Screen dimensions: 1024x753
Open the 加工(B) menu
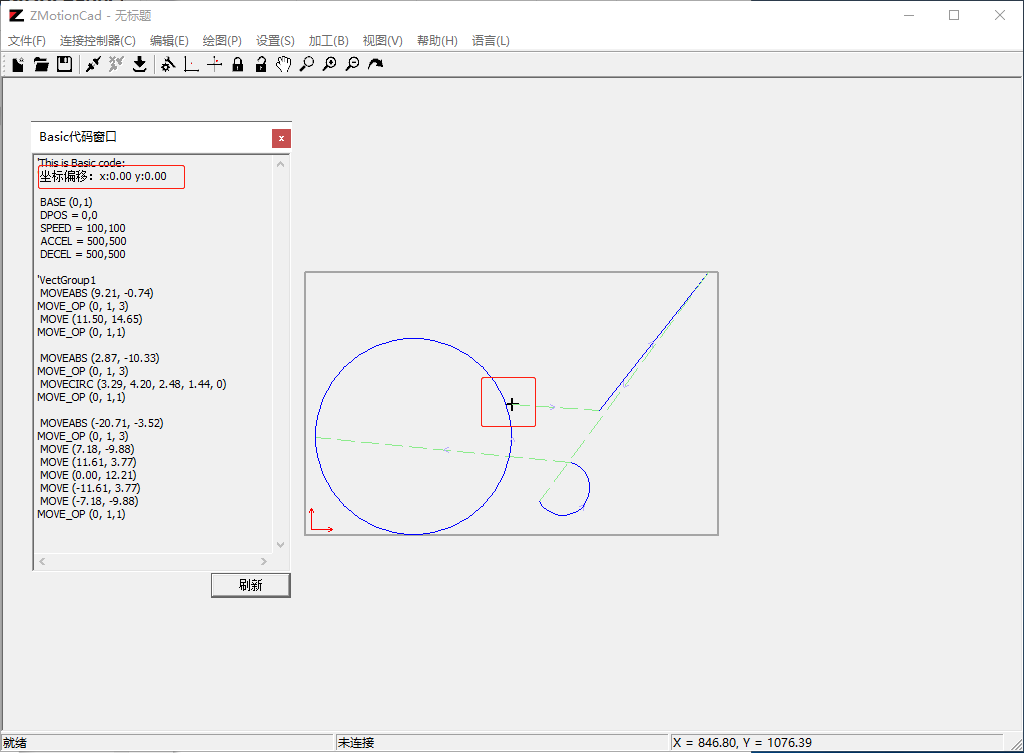pos(328,40)
